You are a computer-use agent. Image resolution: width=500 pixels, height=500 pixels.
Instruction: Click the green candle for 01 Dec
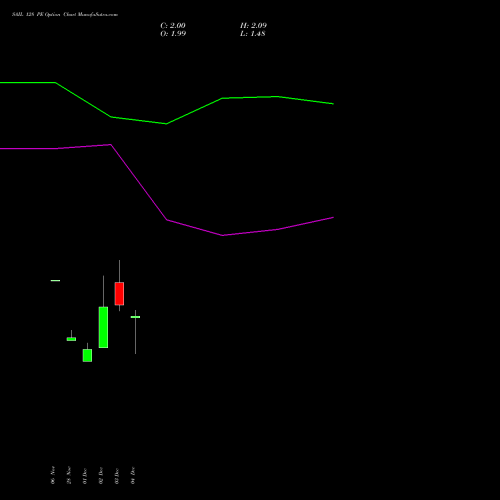(87, 355)
